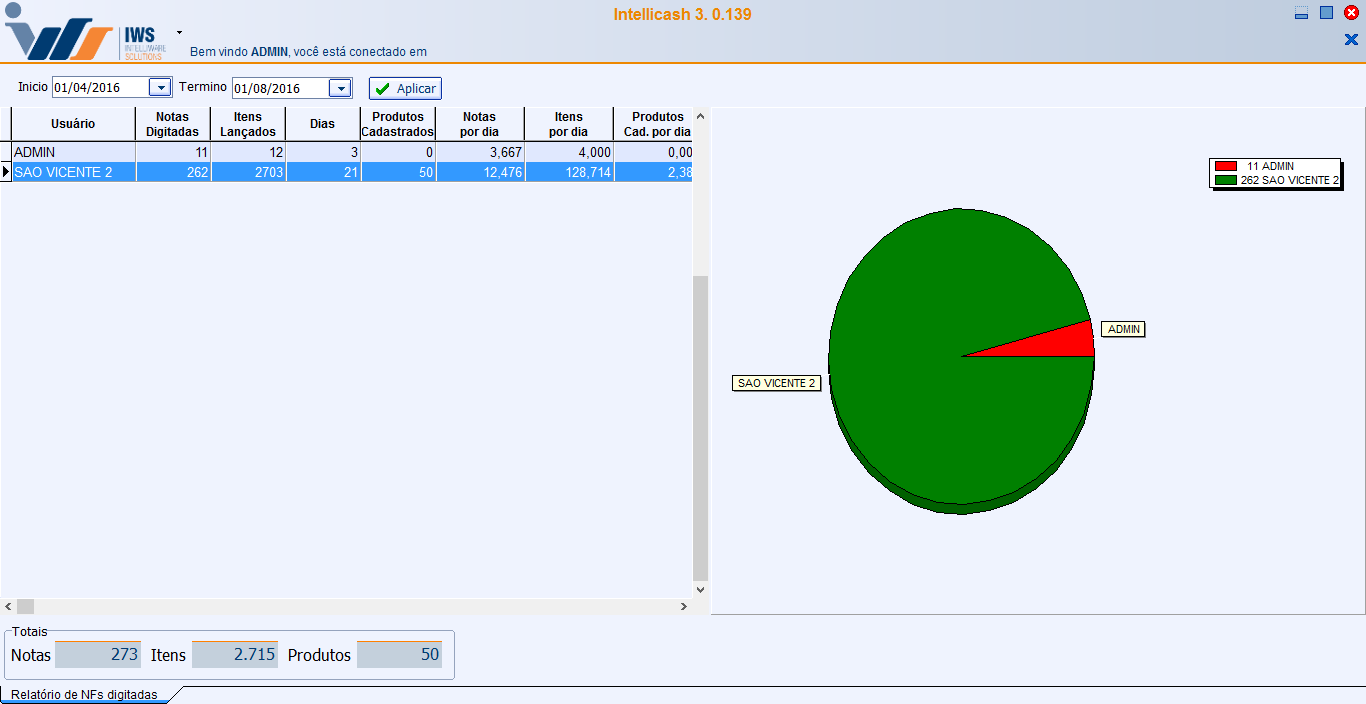The width and height of the screenshot is (1366, 704).
Task: Click the Notas total field 273
Action: click(98, 655)
